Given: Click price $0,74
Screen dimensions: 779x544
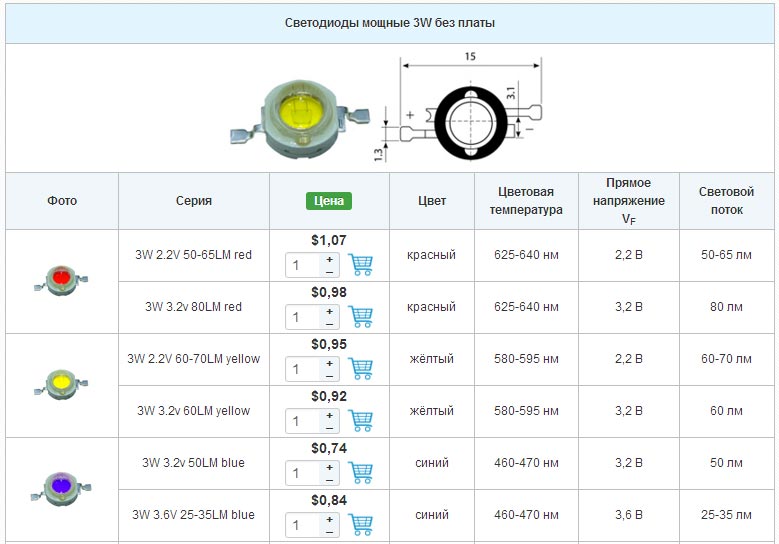Looking at the screenshot, I should click(x=329, y=448).
